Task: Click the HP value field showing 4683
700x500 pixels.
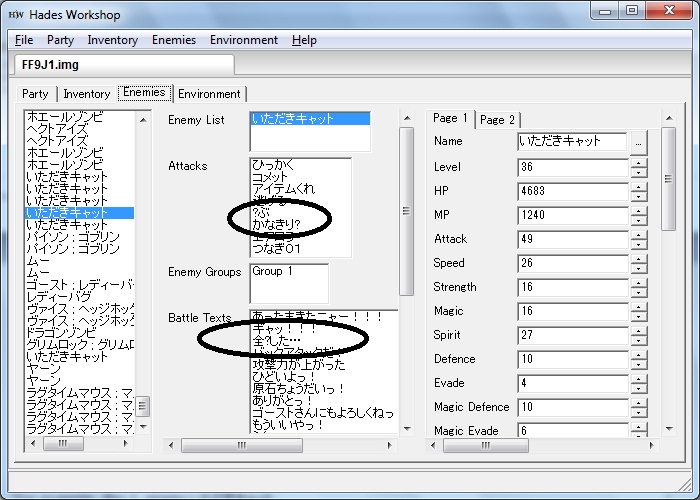Action: tap(573, 192)
